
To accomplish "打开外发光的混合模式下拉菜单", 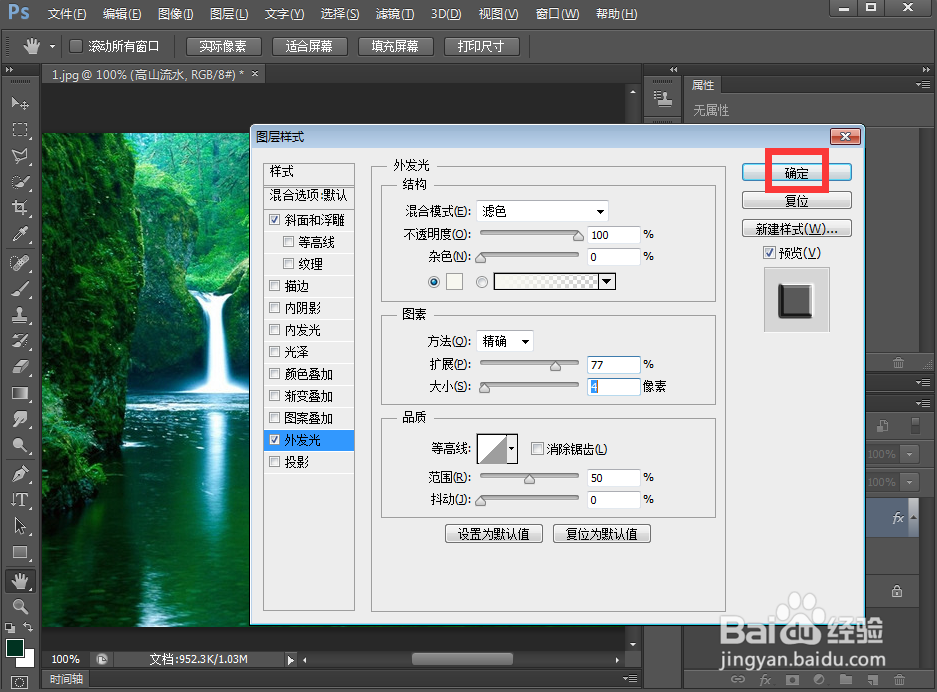I will coord(542,210).
